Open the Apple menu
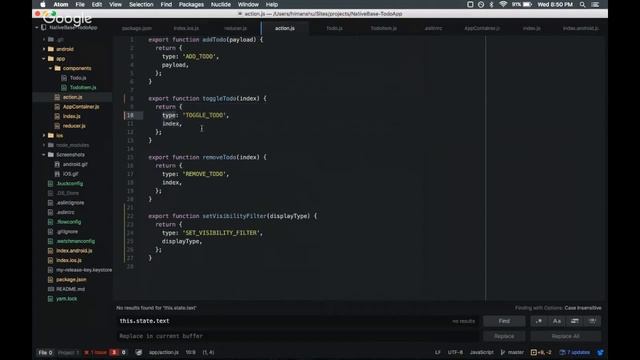 [x=43, y=4]
